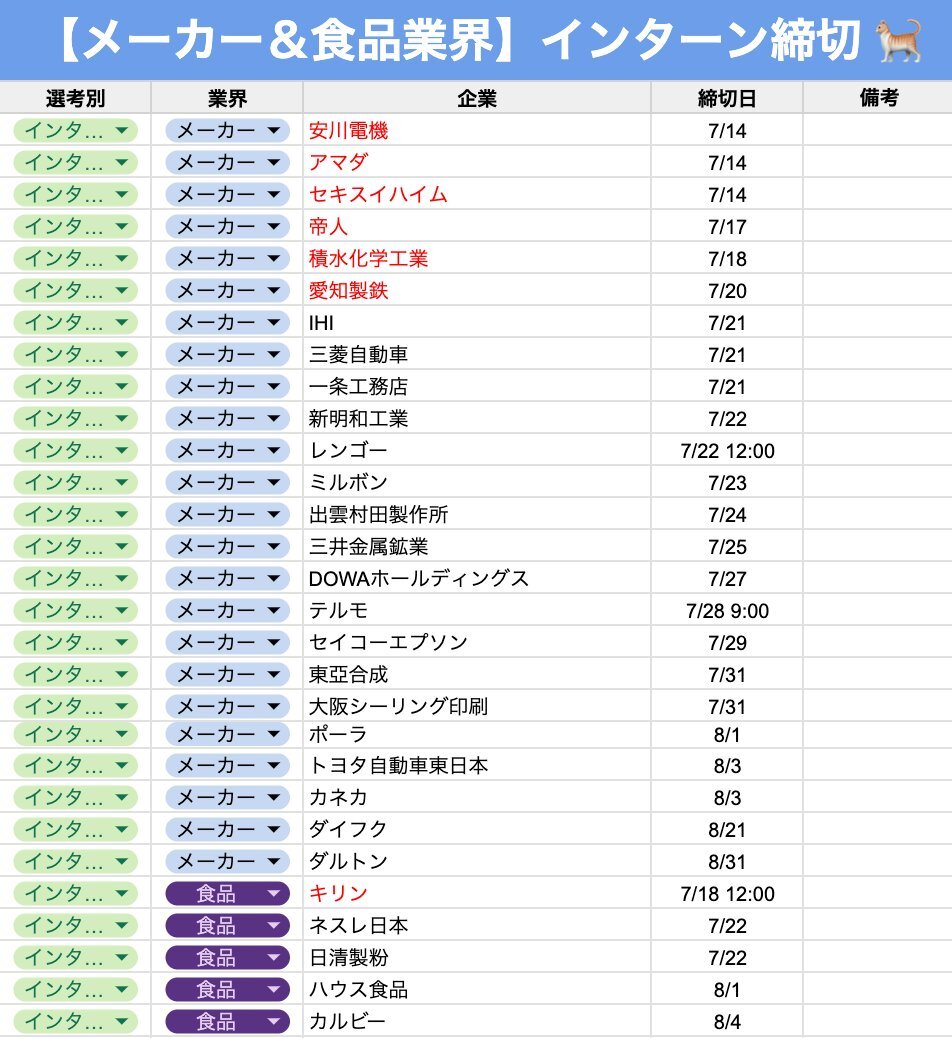Screen dimensions: 952x1038
Task: Click the 8/21 deadline for ダイフク
Action: pos(727,829)
